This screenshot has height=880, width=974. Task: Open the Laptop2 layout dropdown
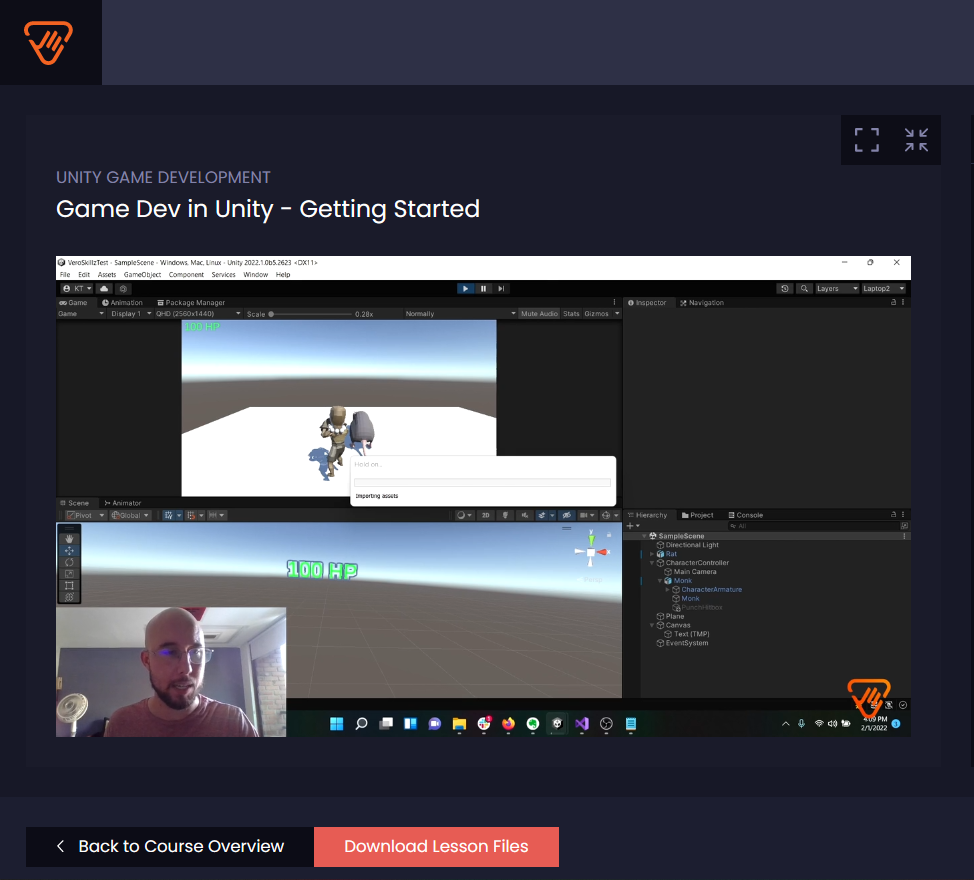tap(884, 289)
